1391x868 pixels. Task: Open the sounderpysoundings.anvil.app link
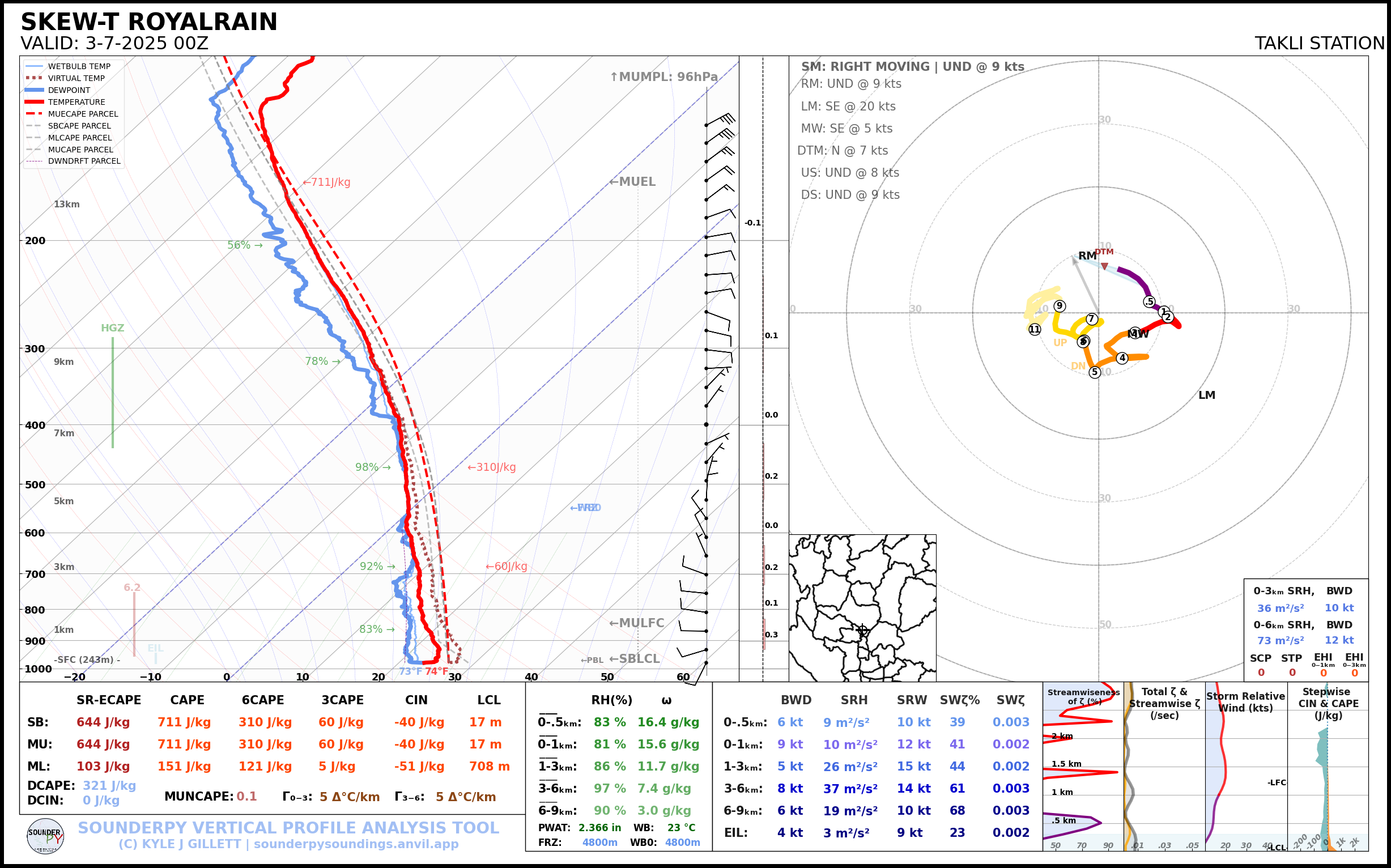(x=356, y=844)
